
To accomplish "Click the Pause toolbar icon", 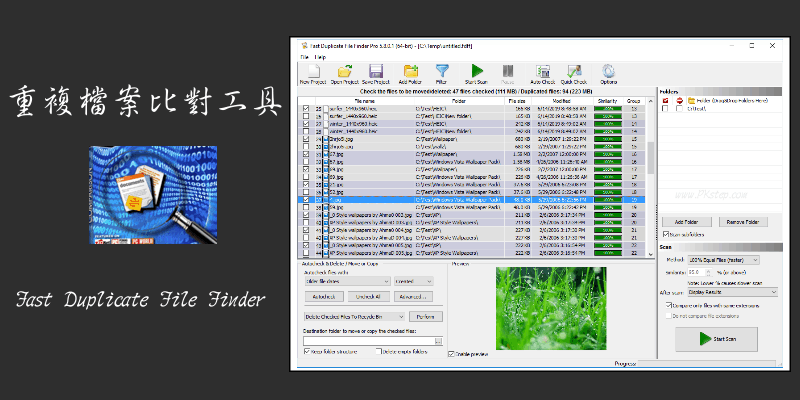I will click(508, 71).
